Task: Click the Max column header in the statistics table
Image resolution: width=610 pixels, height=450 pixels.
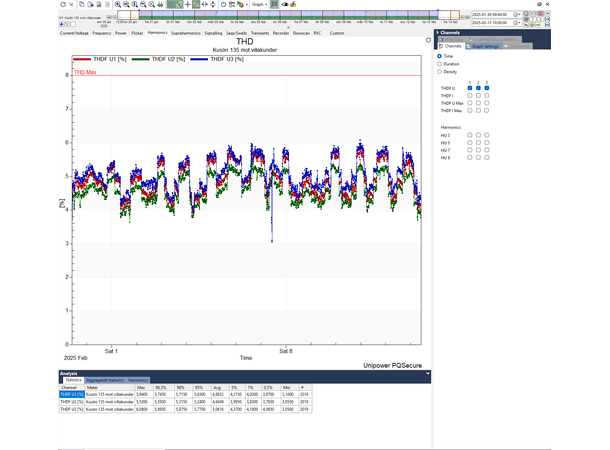Action: tap(144, 387)
